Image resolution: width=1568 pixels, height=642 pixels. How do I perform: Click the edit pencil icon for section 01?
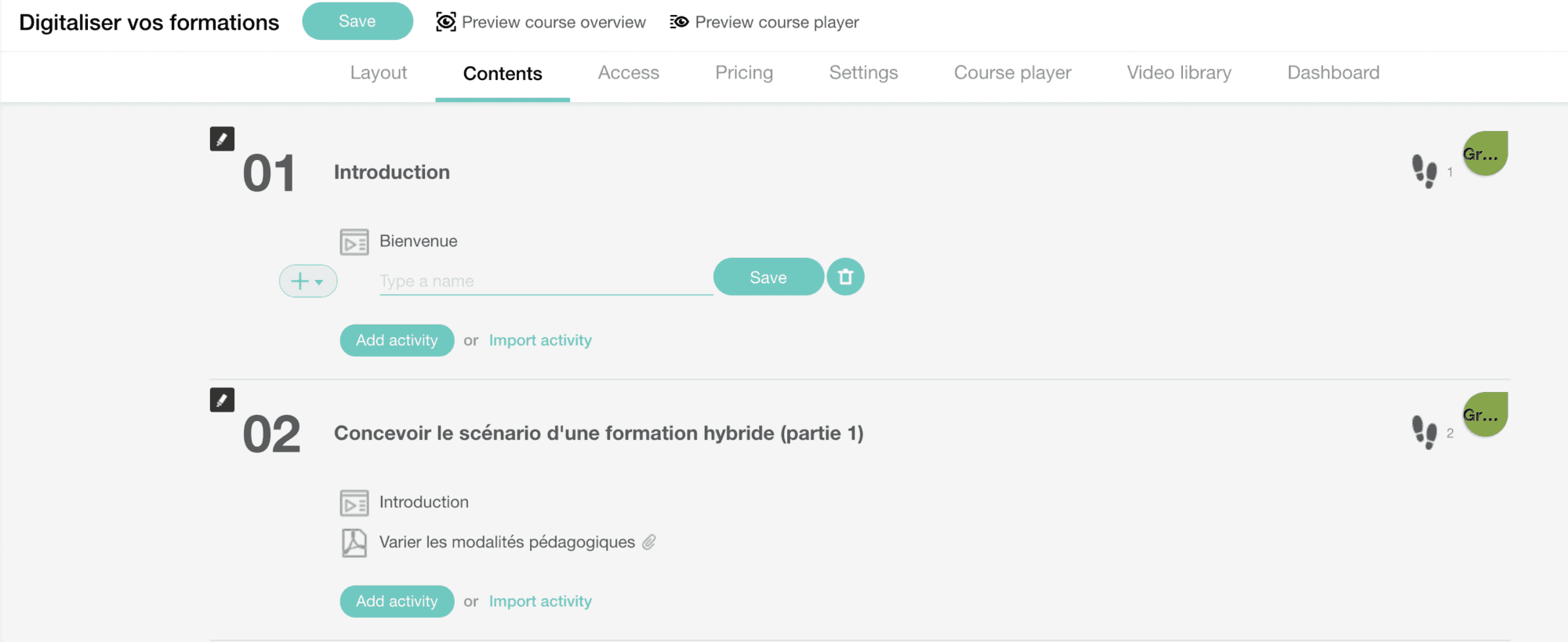point(222,139)
